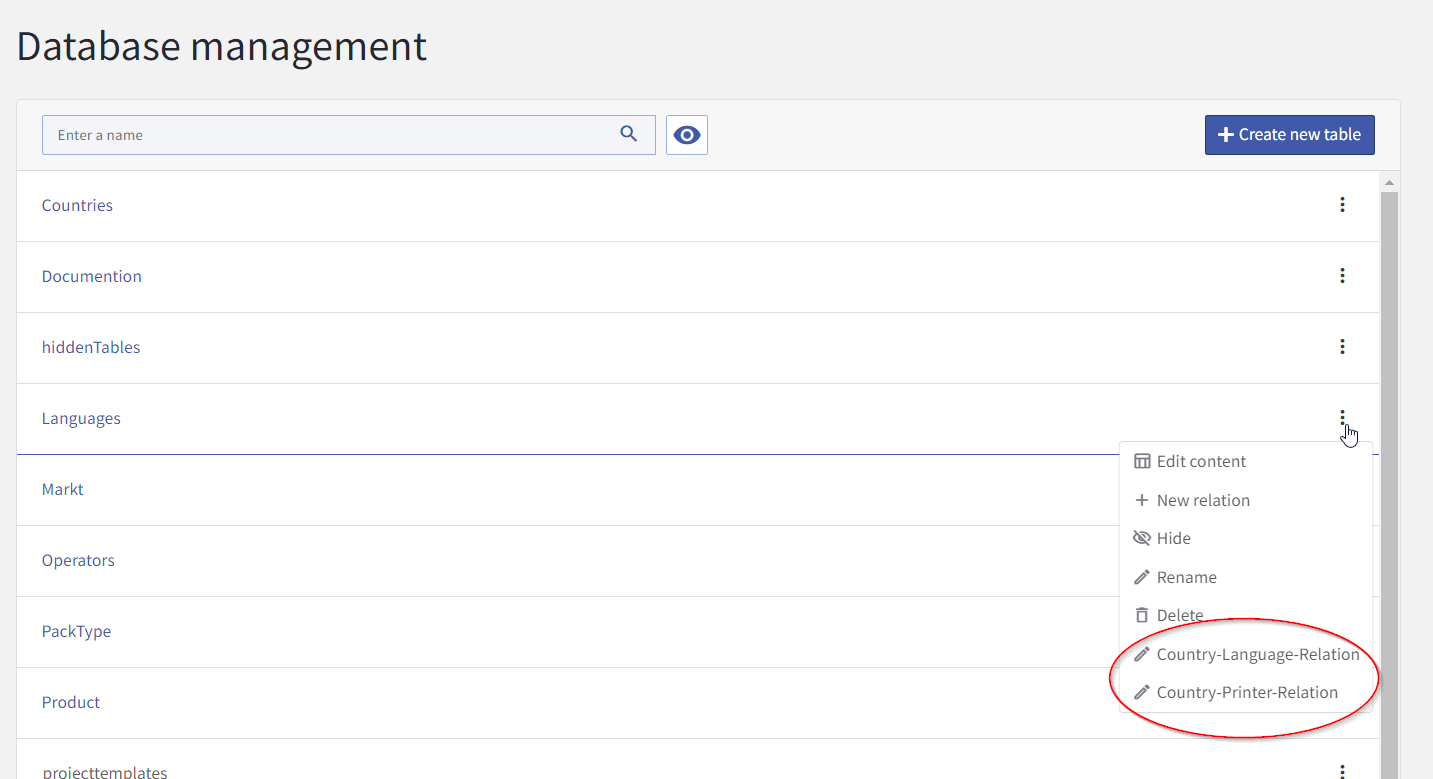The image size is (1433, 779).
Task: Close the Languages row three-dot menu
Action: [1342, 418]
